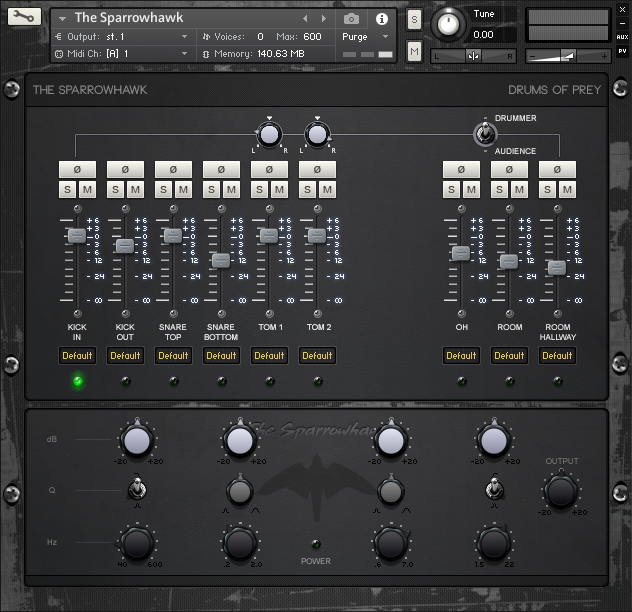Click the header Mute M button

point(414,50)
